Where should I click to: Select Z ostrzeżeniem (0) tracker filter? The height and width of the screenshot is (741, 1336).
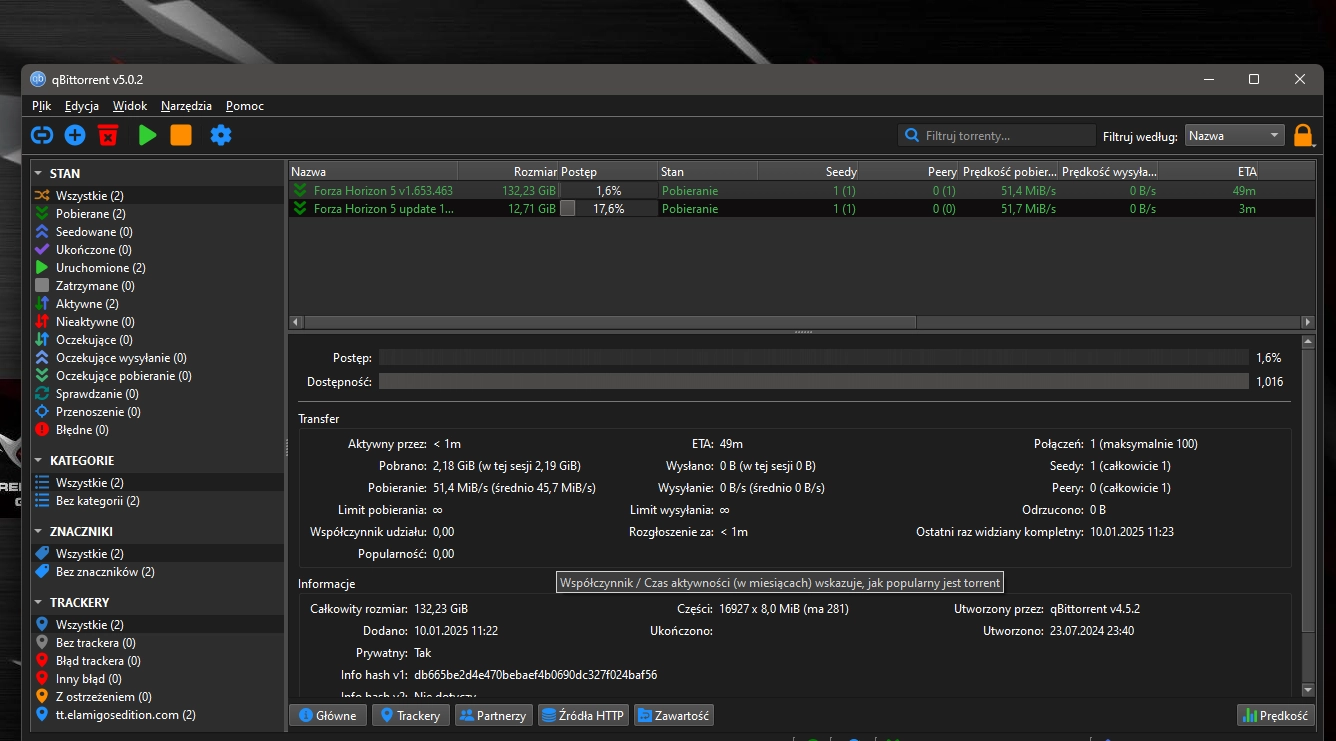tap(158, 697)
